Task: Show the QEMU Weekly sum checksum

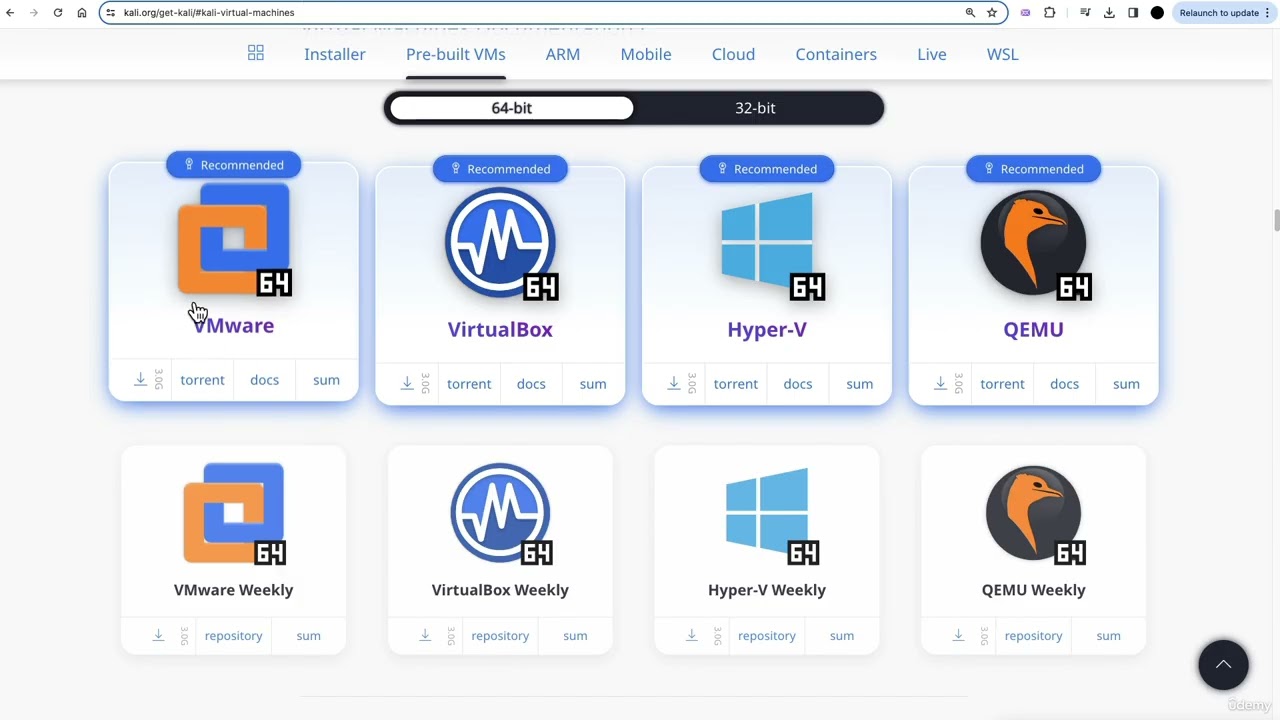Action: (x=1108, y=636)
